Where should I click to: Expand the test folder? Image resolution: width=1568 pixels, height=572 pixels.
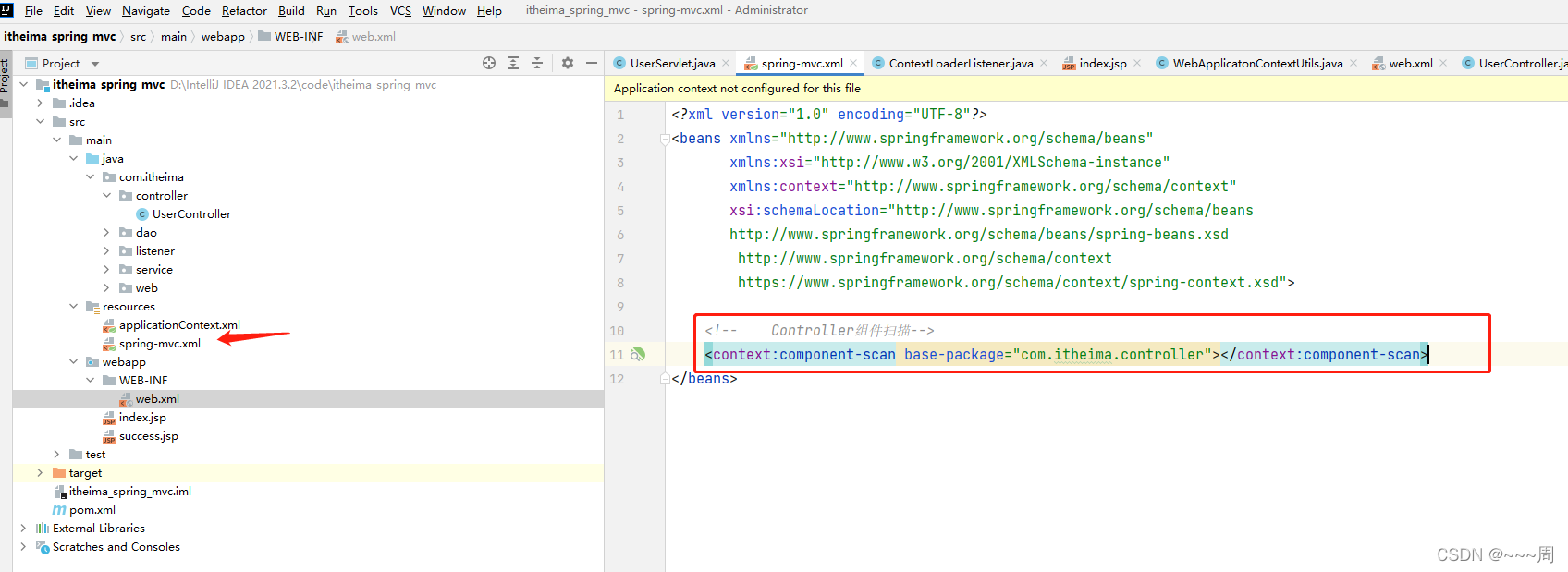(x=56, y=454)
